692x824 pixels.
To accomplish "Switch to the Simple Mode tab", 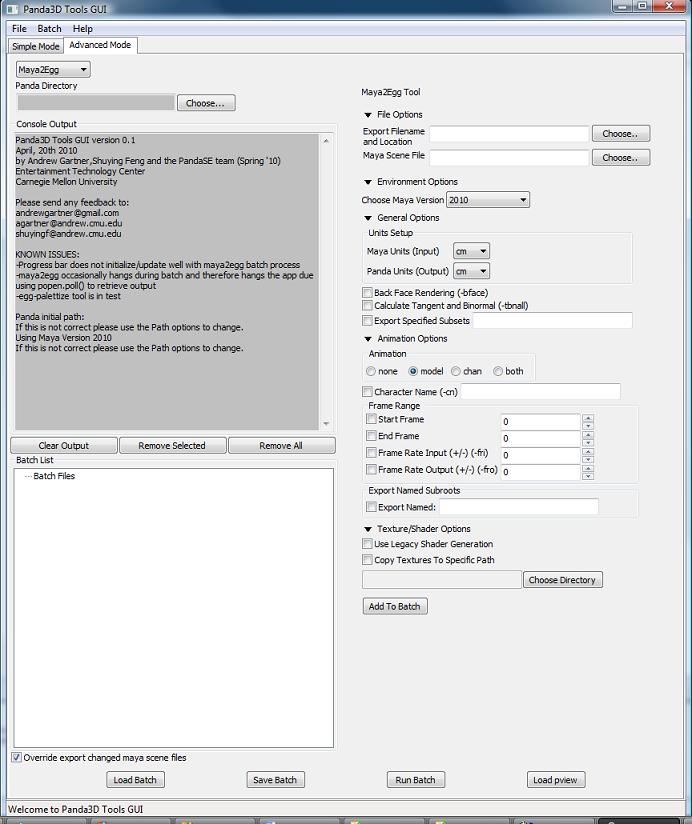I will pyautogui.click(x=36, y=46).
